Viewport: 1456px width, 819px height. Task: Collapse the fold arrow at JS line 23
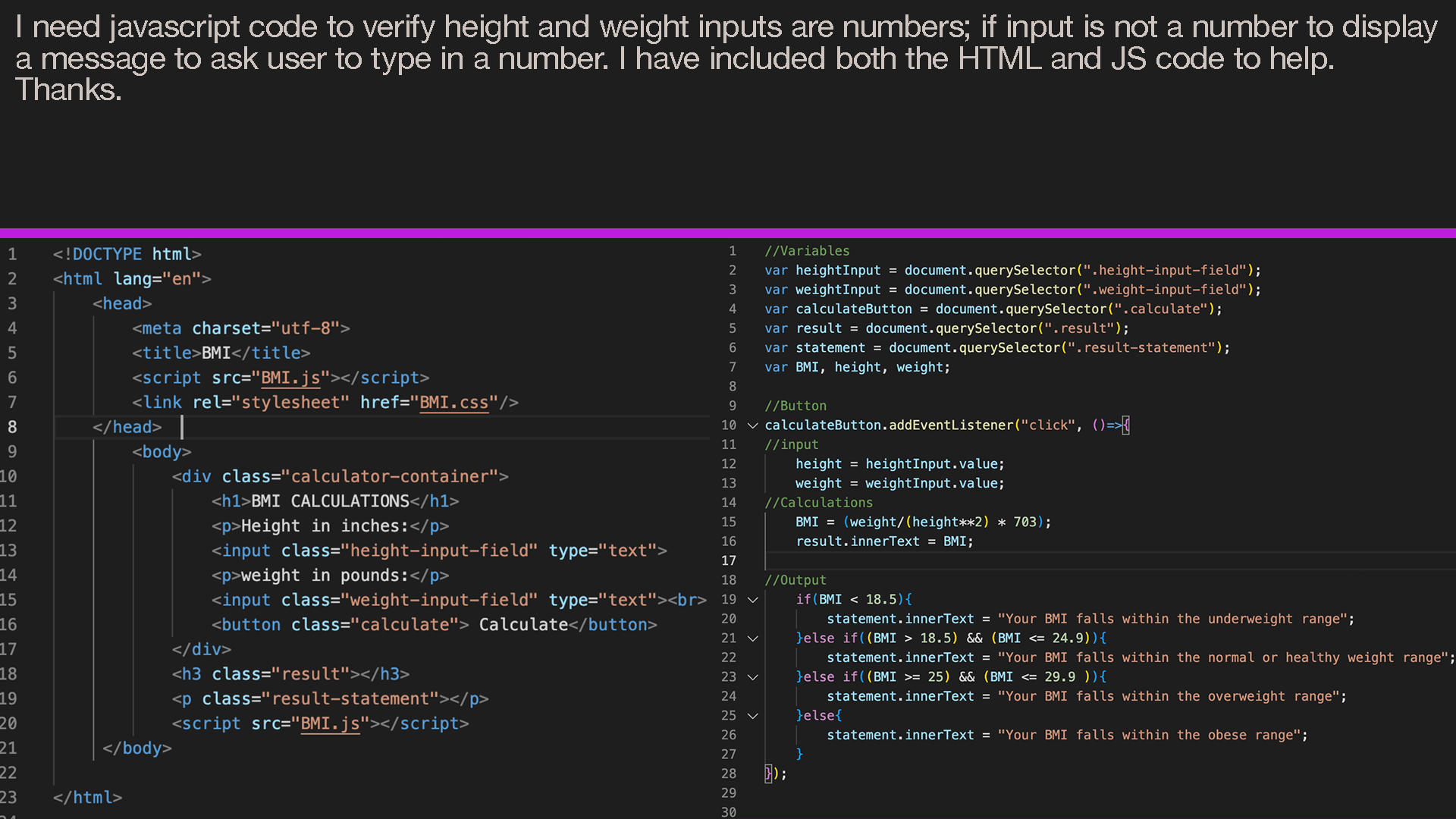(x=753, y=677)
